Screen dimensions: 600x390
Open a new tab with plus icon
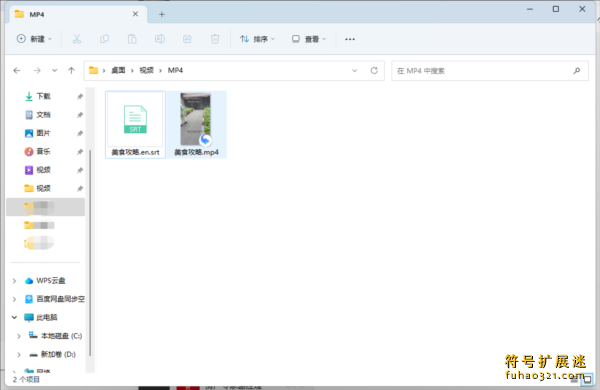pos(161,15)
